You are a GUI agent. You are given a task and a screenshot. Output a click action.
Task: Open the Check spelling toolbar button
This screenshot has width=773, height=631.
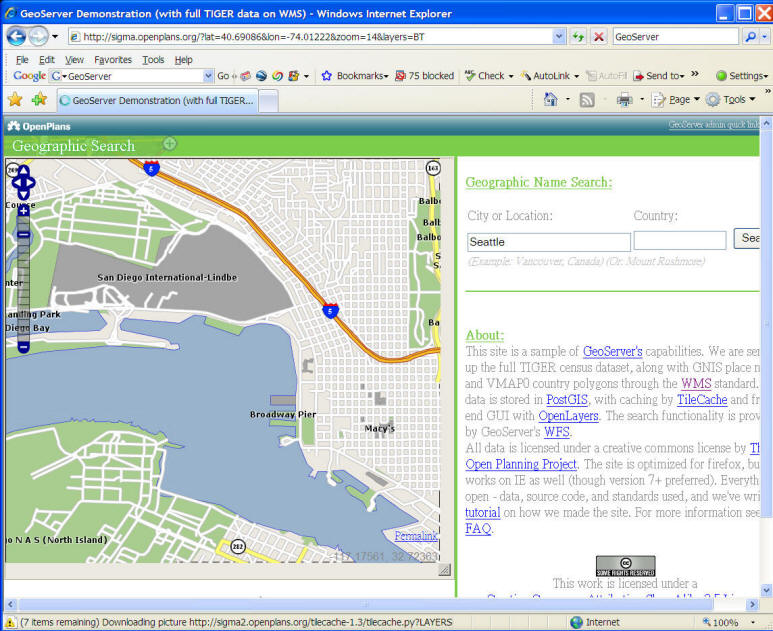coord(489,76)
